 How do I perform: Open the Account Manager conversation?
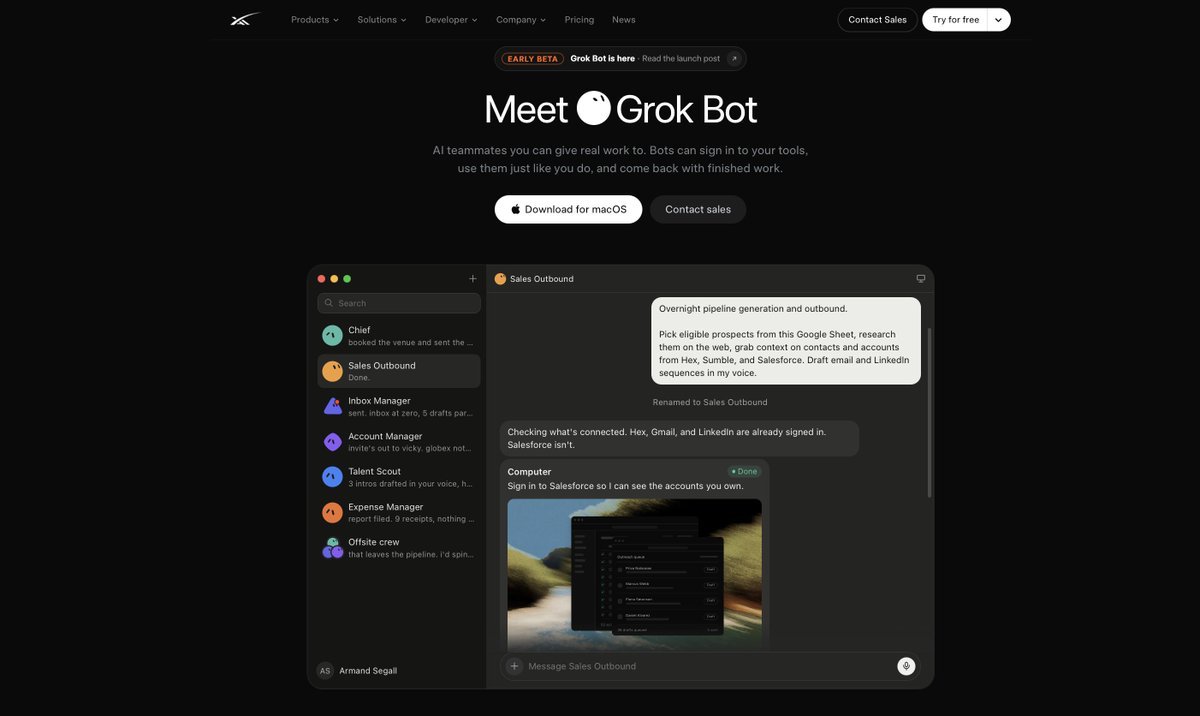[x=399, y=442]
